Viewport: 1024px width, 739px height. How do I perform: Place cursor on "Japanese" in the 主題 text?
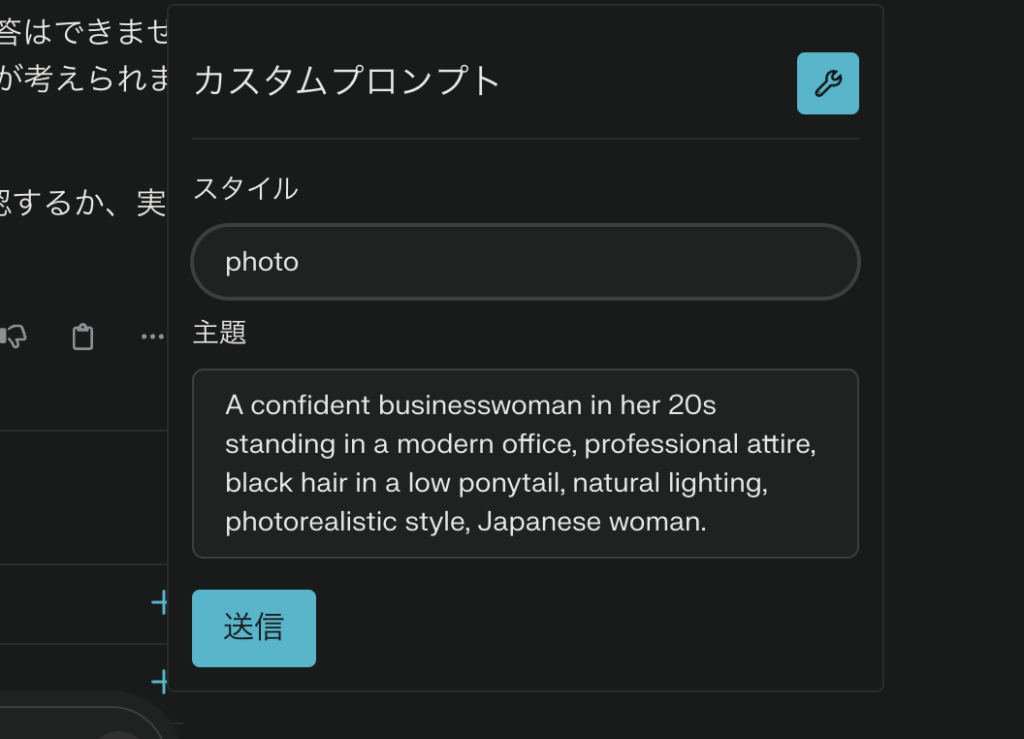click(531, 522)
